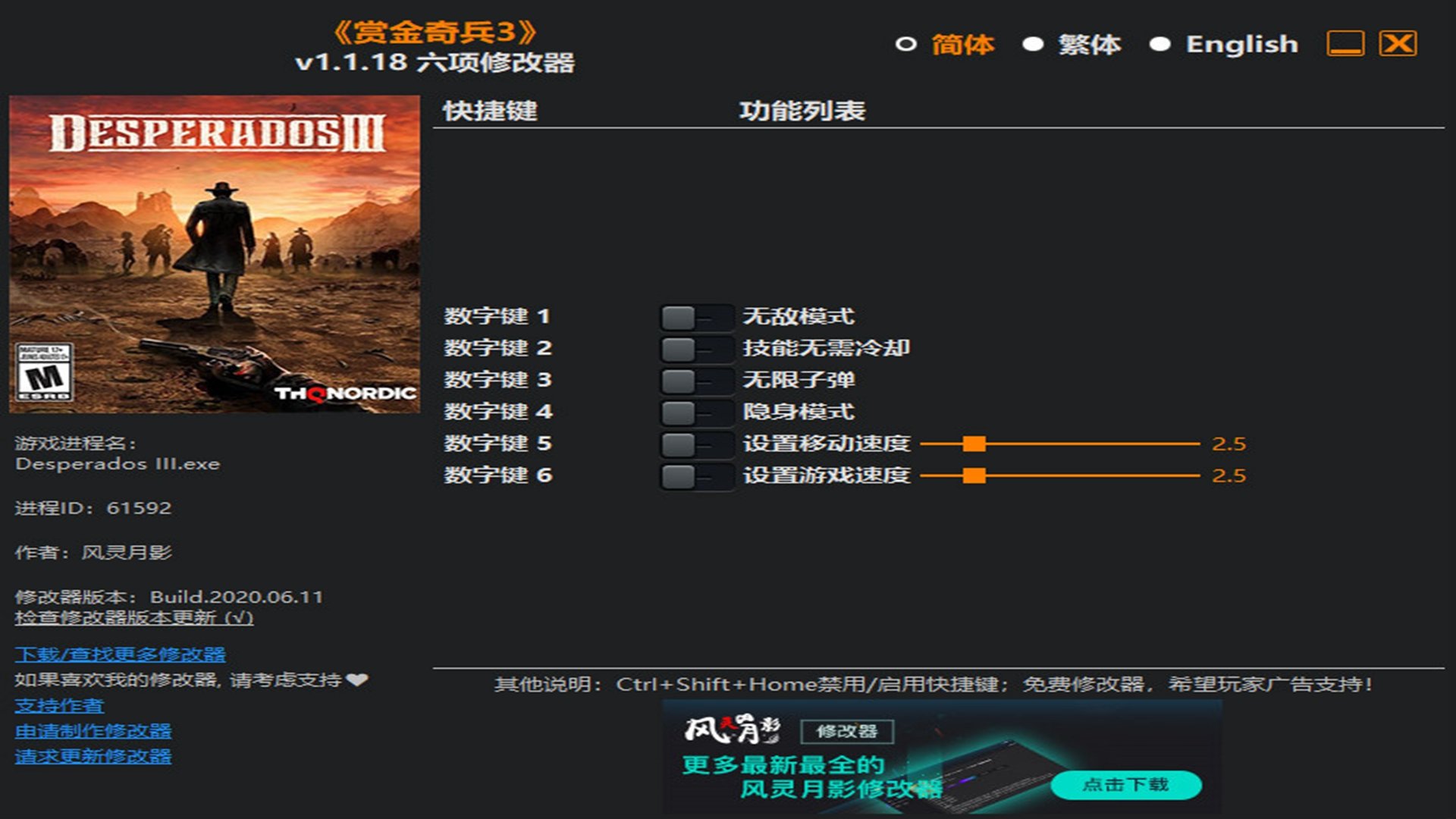Viewport: 1456px width, 819px height.
Task: Minimize the trainer window
Action: tap(1345, 43)
